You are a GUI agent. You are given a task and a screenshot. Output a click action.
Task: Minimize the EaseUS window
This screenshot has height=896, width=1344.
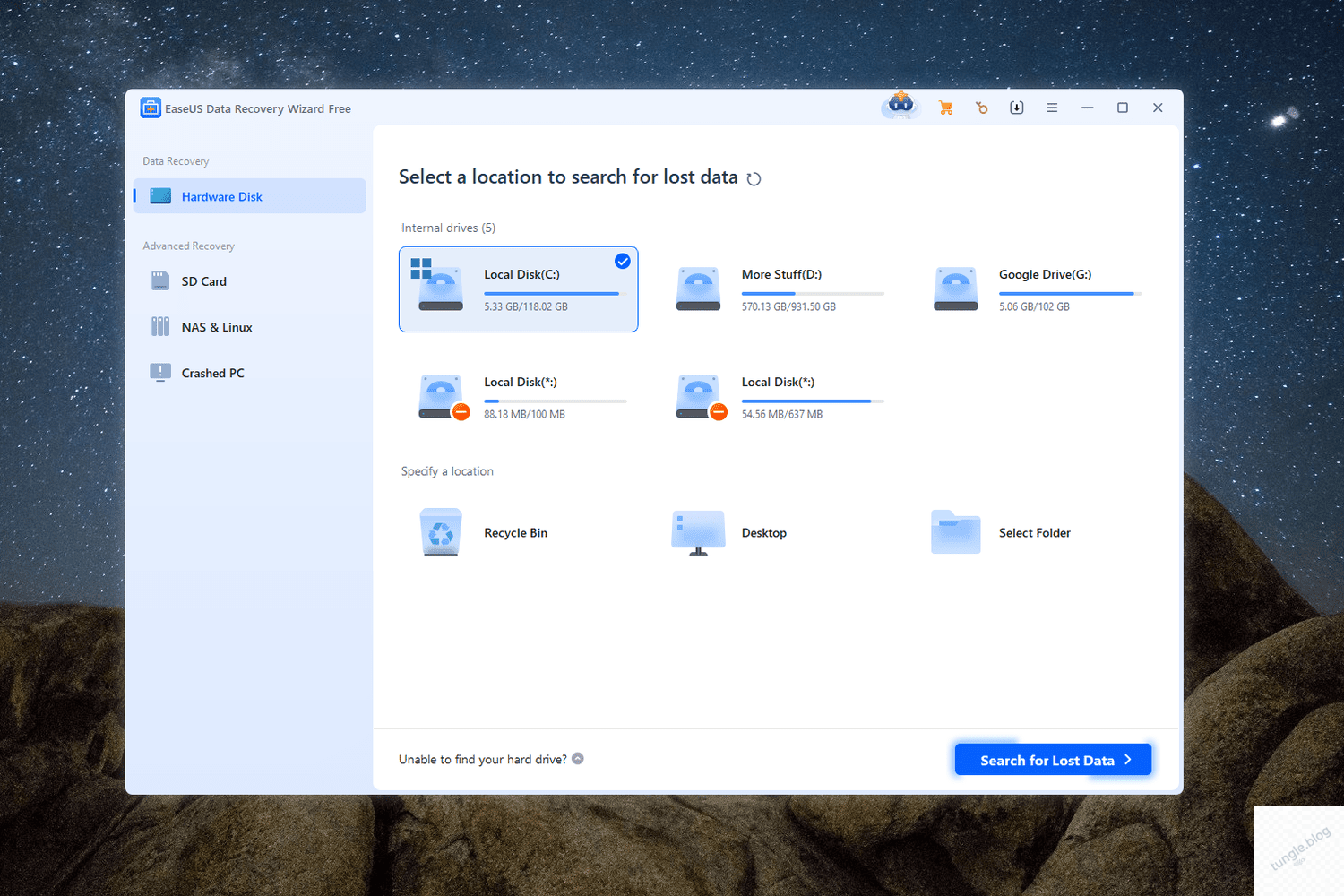click(1087, 108)
